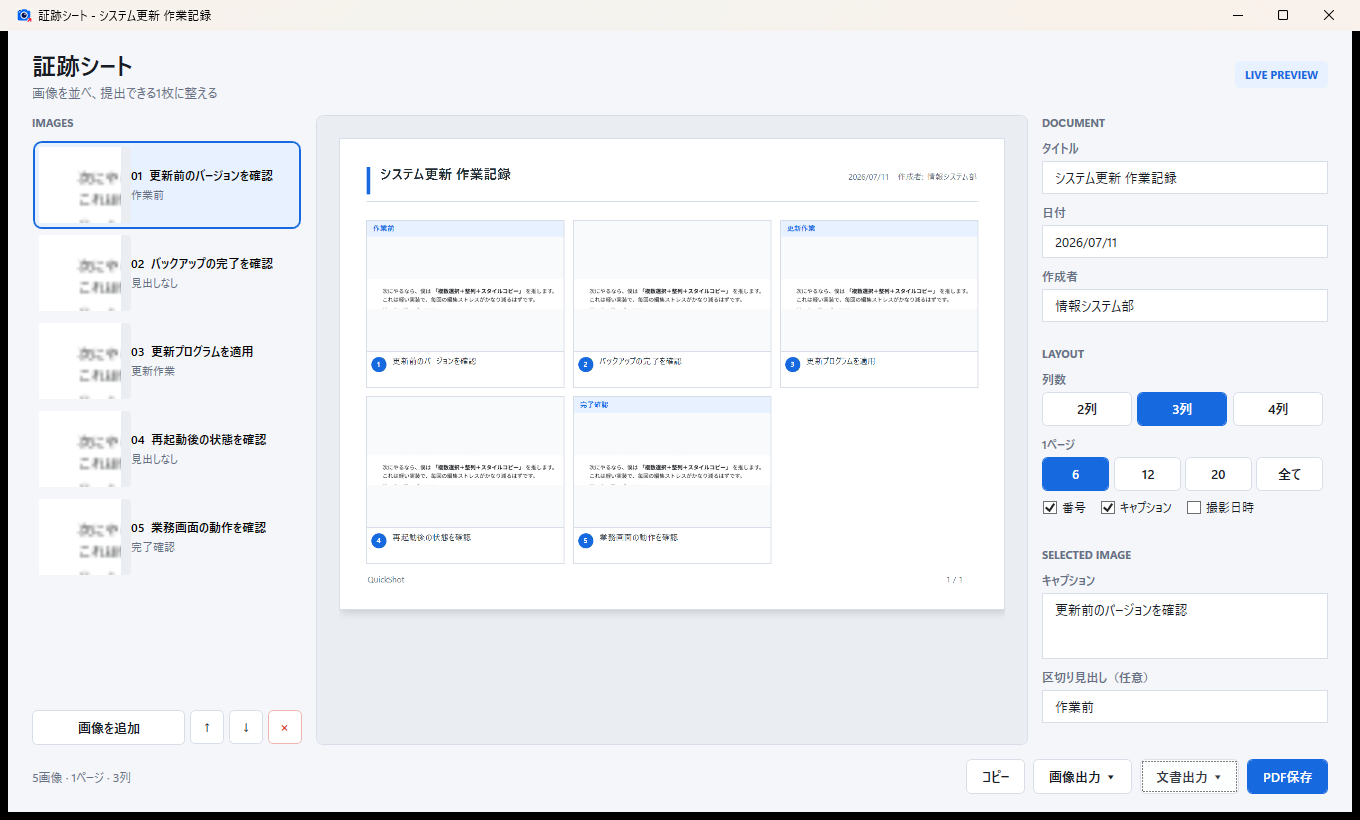The width and height of the screenshot is (1360, 820).
Task: Click the コピー button
Action: pos(995,777)
